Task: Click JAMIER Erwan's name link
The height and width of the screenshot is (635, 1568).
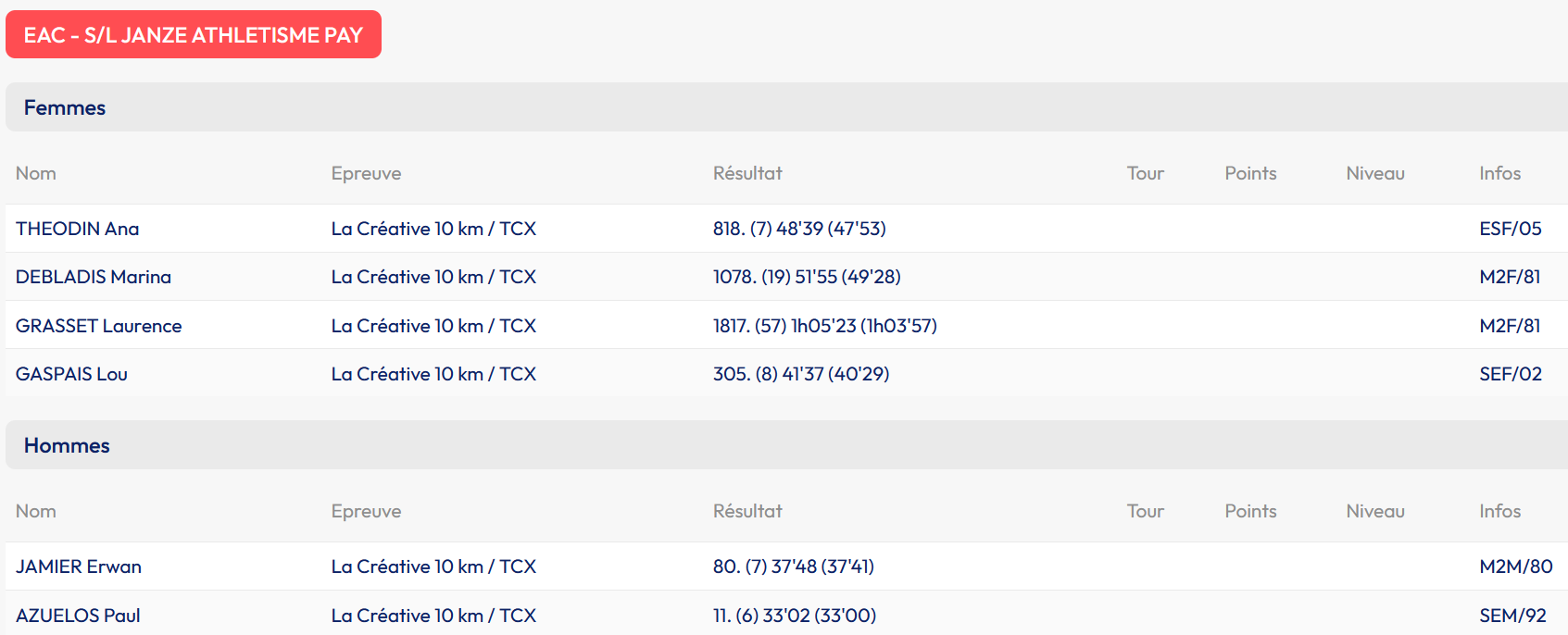Action: pyautogui.click(x=79, y=567)
